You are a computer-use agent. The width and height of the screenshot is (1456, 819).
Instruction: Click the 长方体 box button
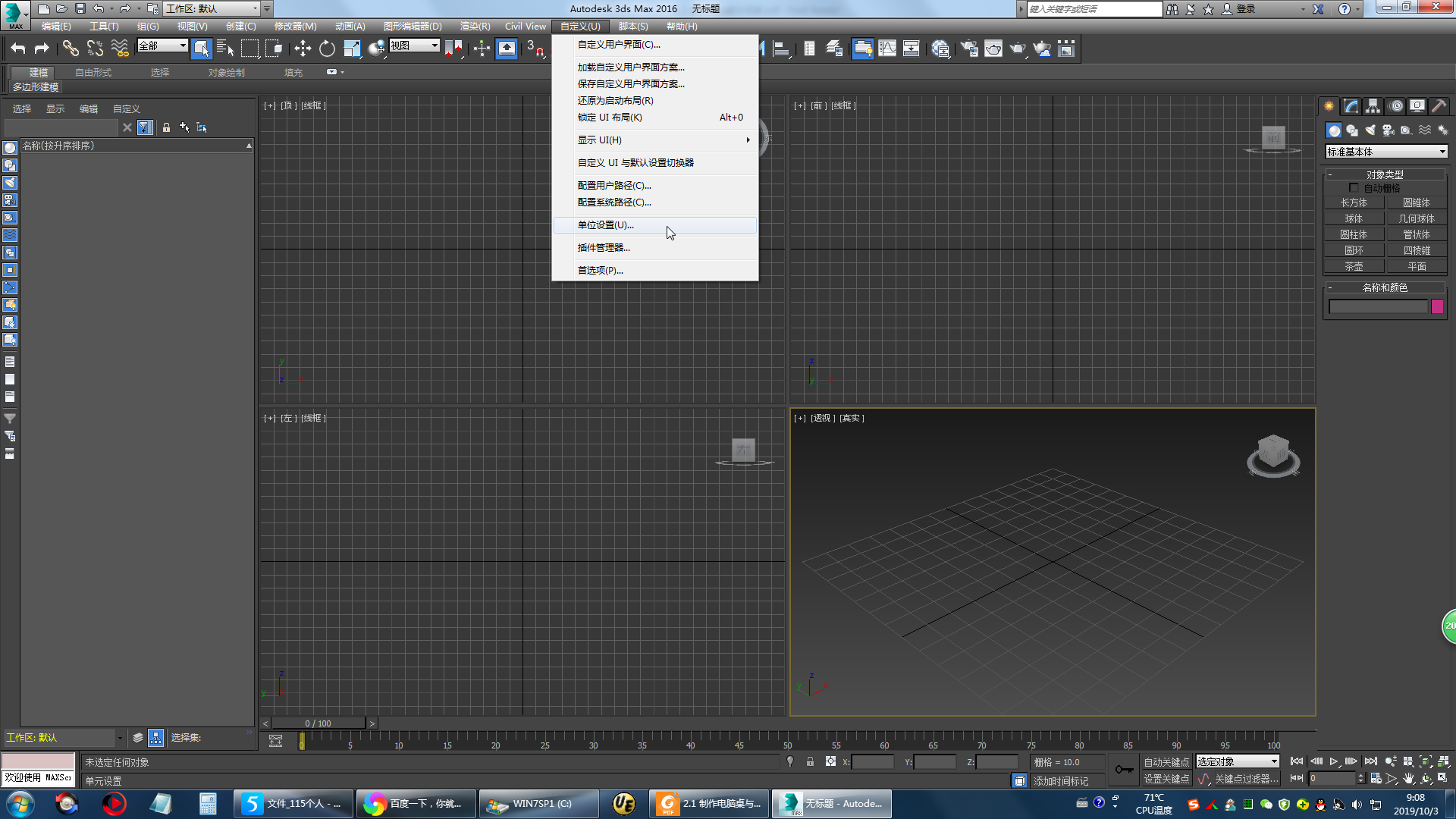tap(1354, 202)
